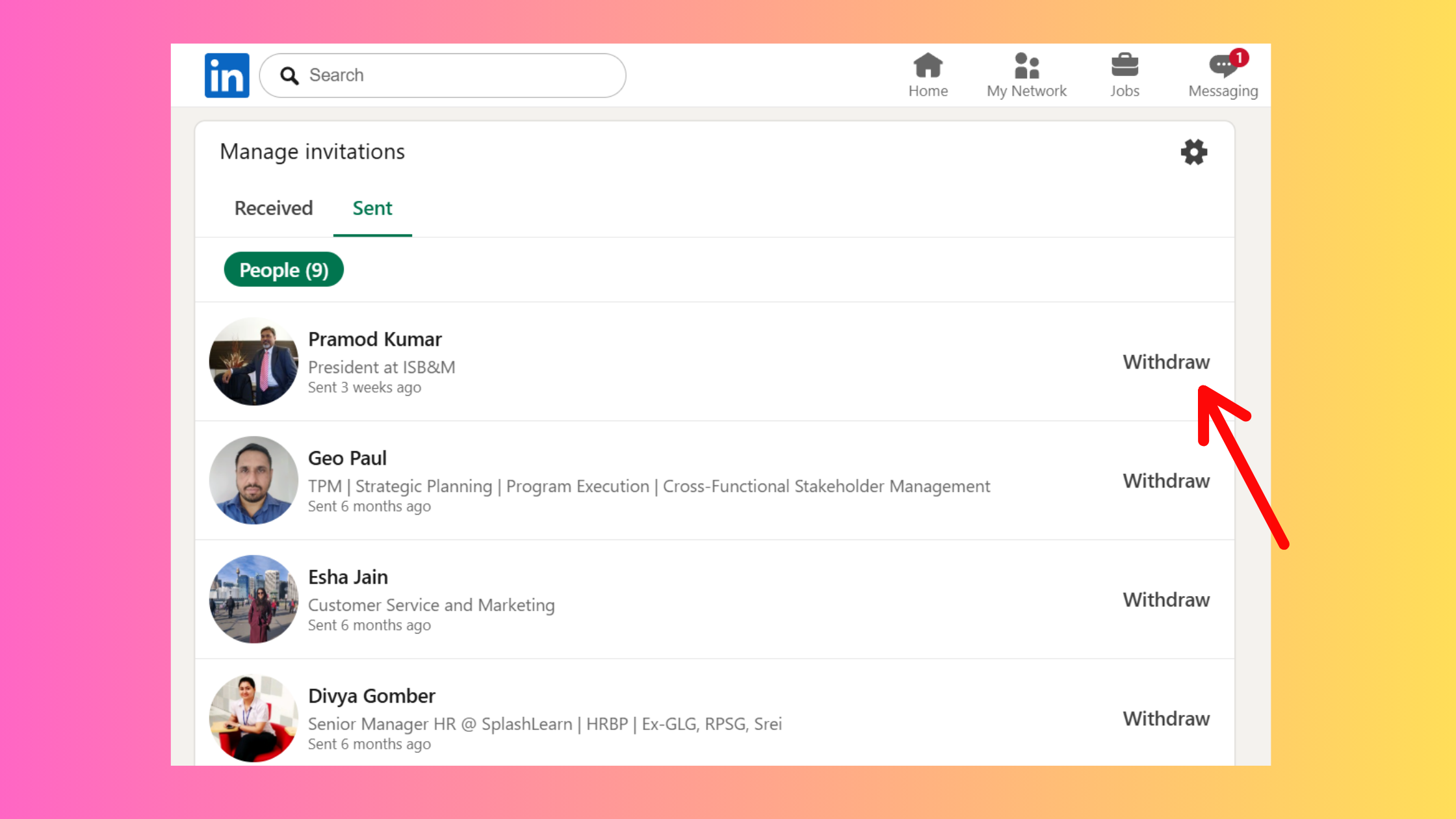Click the LinkedIn logo icon
Viewport: 1456px width, 819px height.
point(227,75)
